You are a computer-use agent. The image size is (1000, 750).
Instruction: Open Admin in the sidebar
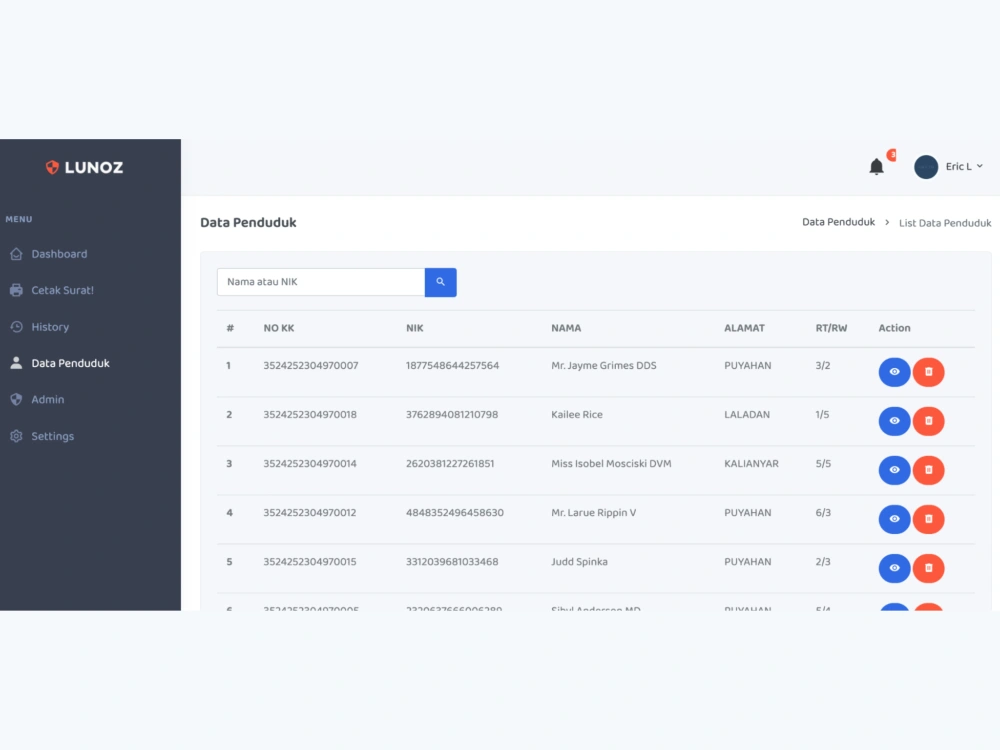coord(48,400)
